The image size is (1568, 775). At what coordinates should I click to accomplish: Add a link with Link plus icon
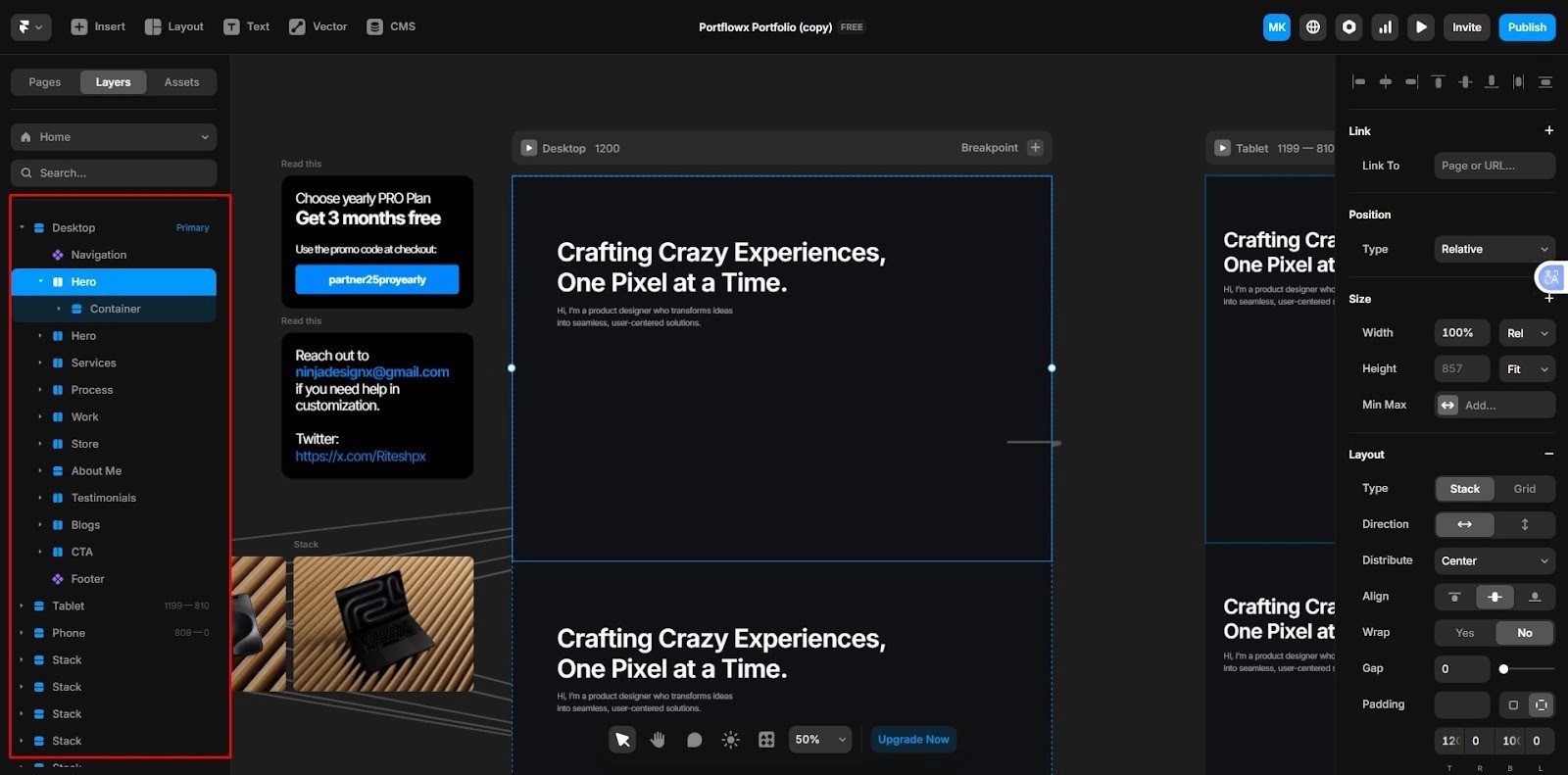1548,130
